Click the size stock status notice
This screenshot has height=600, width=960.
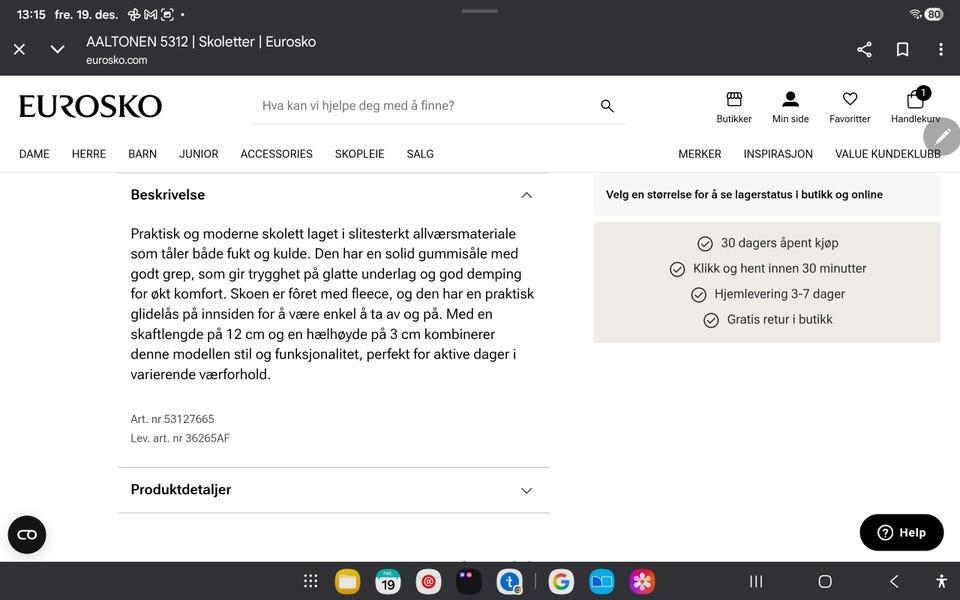tap(767, 195)
